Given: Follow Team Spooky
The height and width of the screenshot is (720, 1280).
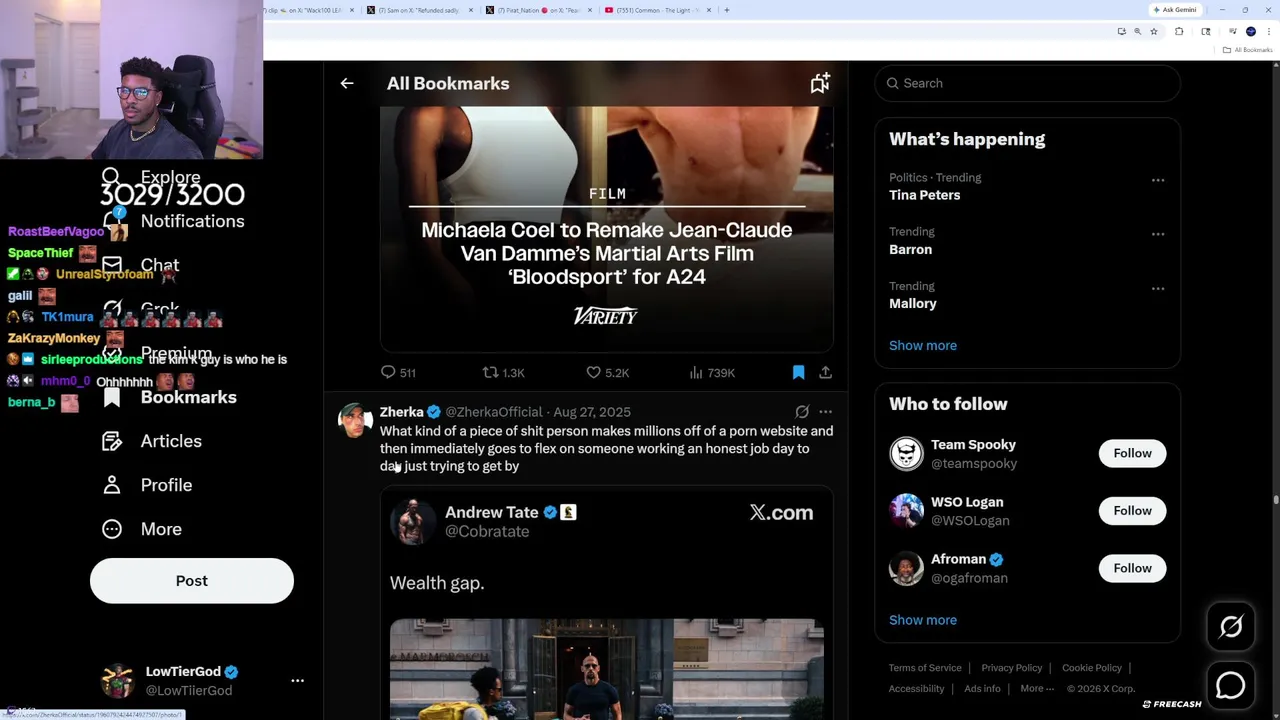Looking at the screenshot, I should click(1132, 453).
